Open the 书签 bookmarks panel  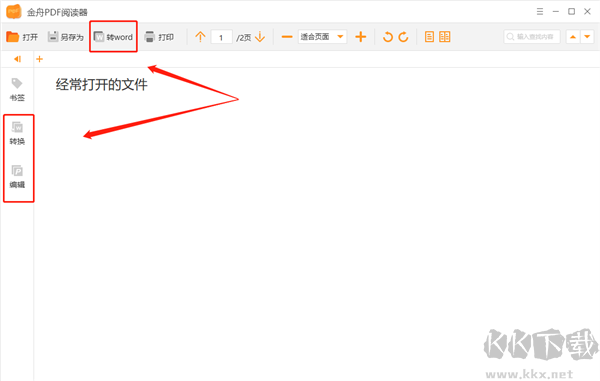point(17,90)
